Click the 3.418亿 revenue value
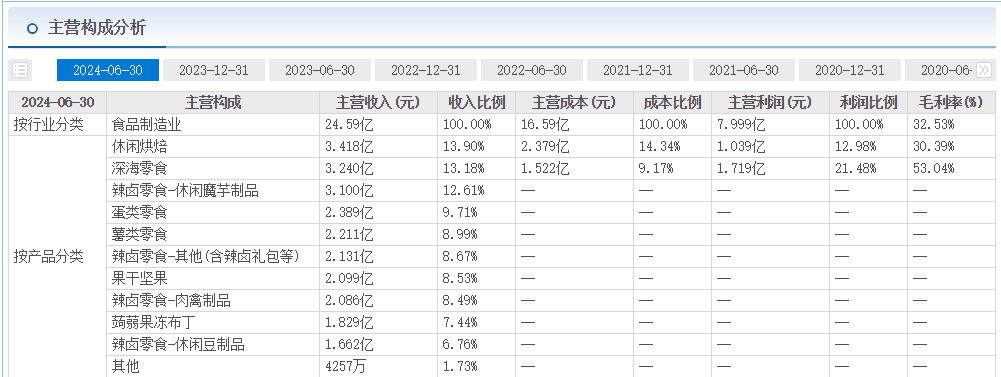This screenshot has height=377, width=1001. click(x=350, y=147)
